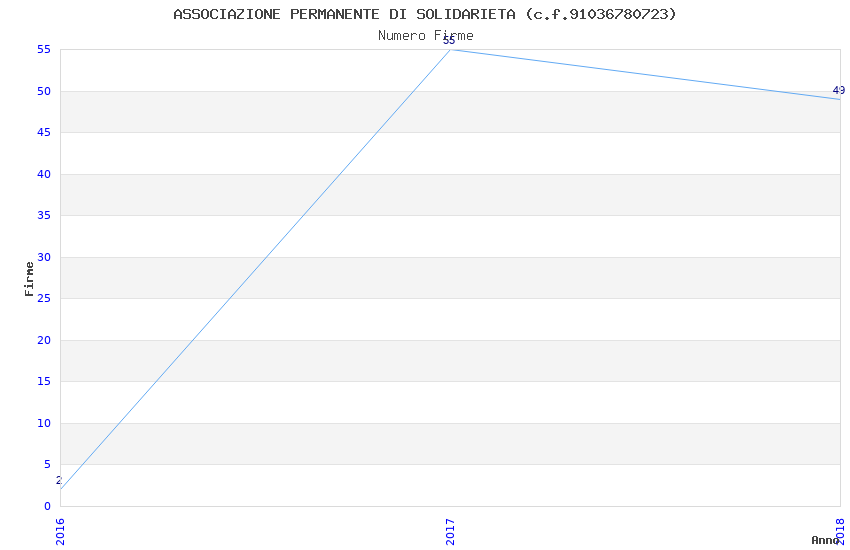850x550 pixels.
Task: Click the 2017 x-axis year label
Action: pos(450,532)
